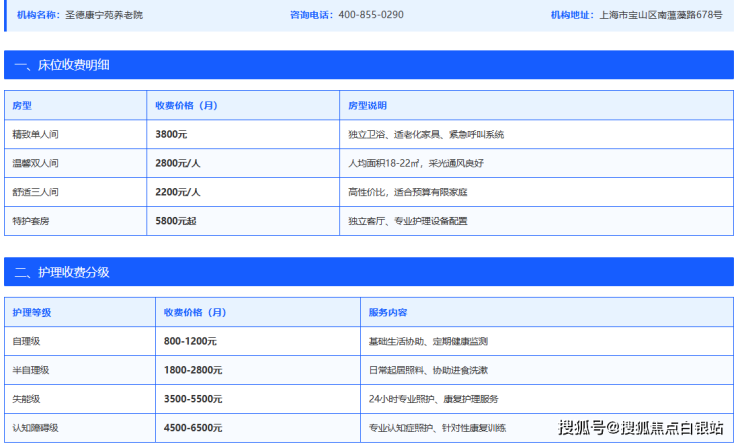
Task: Click the 咨询电话 label
Action: point(309,15)
